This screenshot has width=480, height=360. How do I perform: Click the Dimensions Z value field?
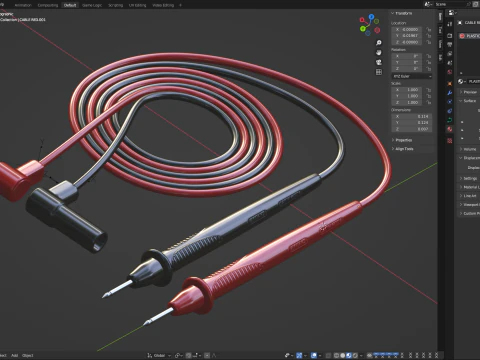pos(412,129)
